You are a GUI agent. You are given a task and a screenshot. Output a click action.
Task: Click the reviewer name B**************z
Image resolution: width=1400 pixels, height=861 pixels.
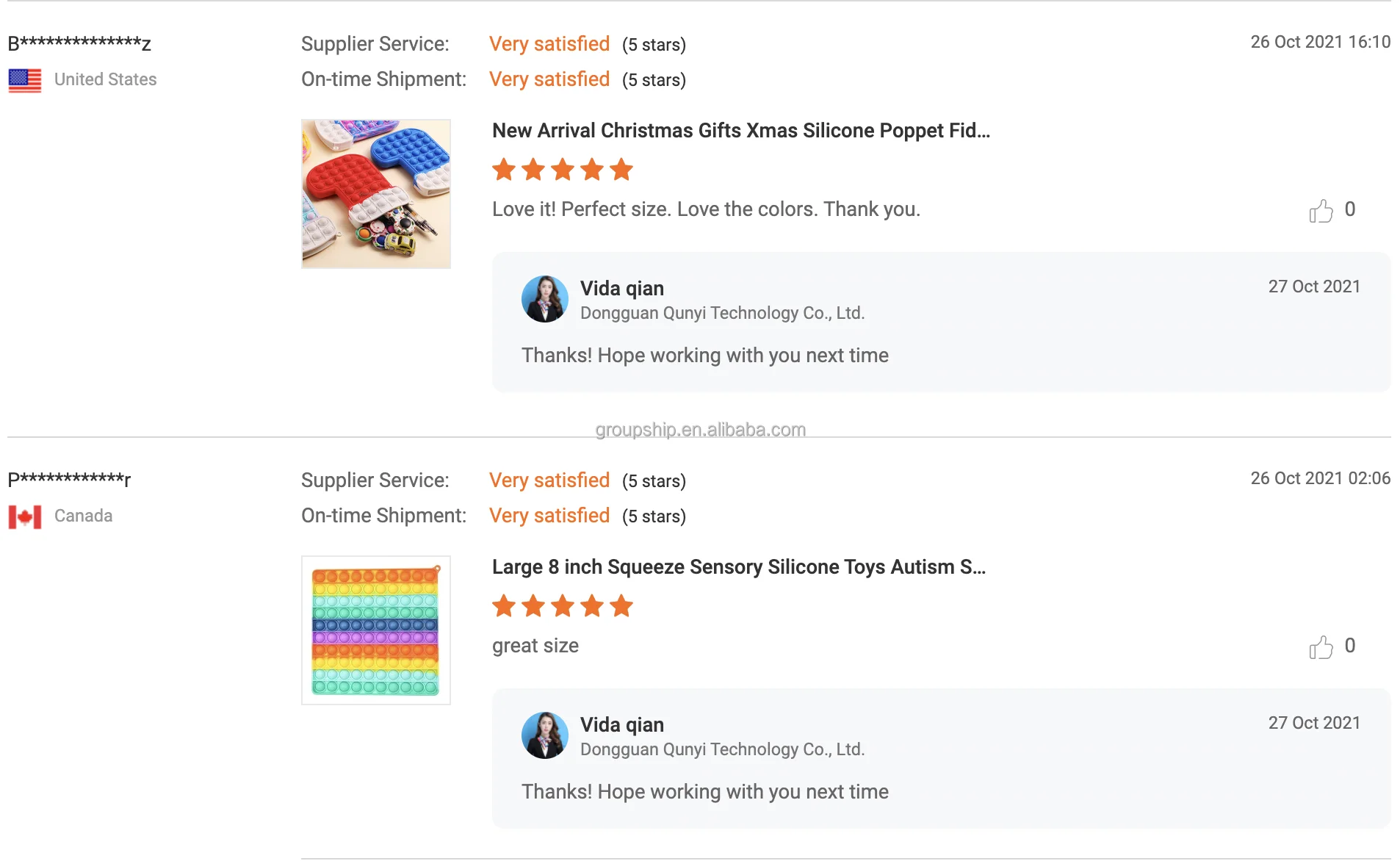79,43
